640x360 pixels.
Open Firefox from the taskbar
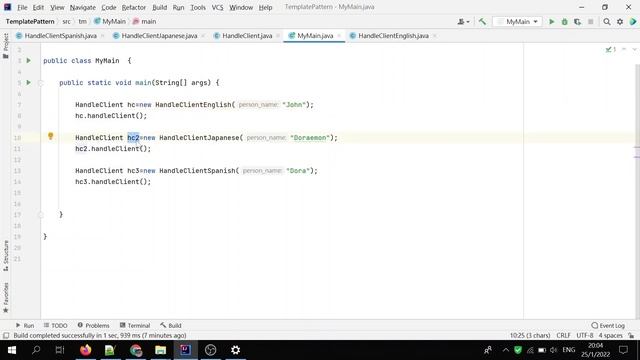coord(86,350)
